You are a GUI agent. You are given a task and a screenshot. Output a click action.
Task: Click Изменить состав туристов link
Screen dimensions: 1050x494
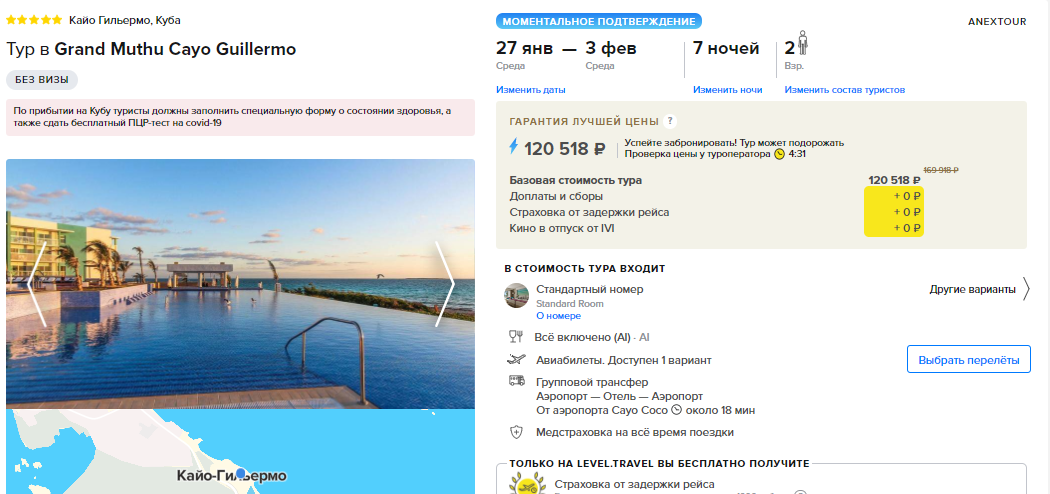(x=844, y=90)
